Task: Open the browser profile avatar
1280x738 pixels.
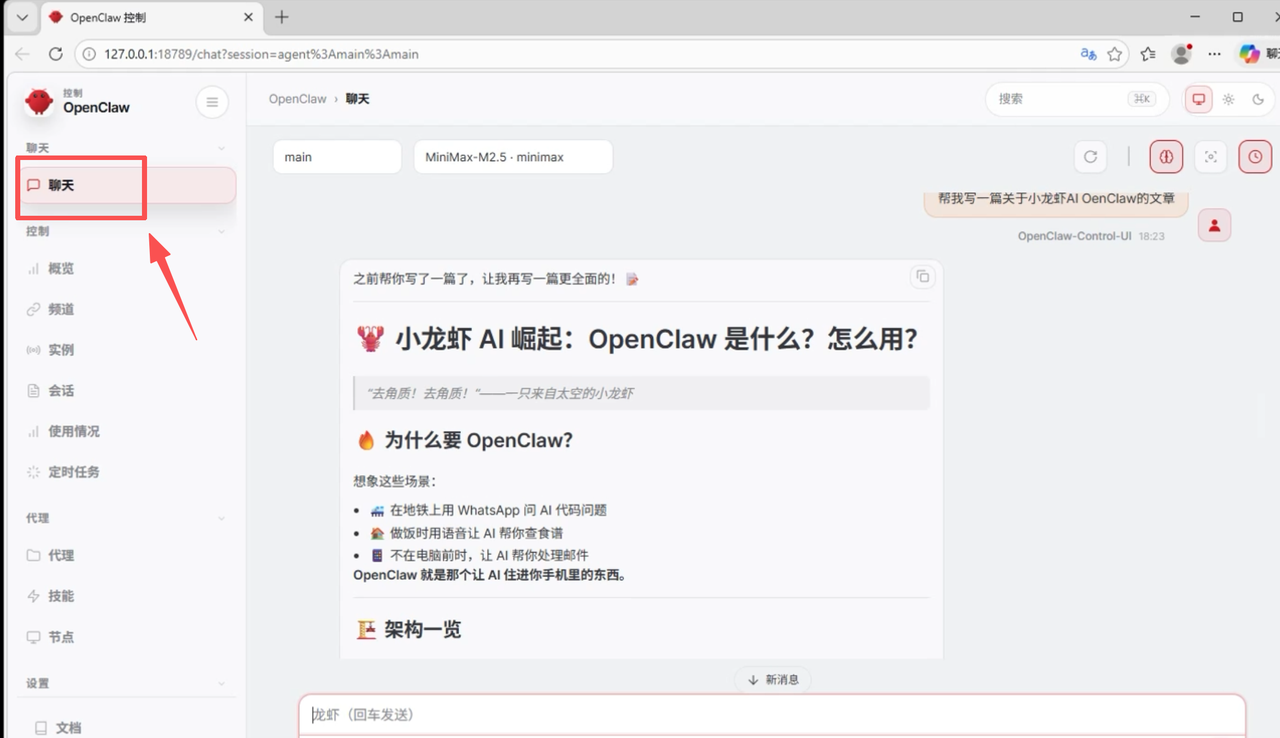Action: (x=1182, y=54)
